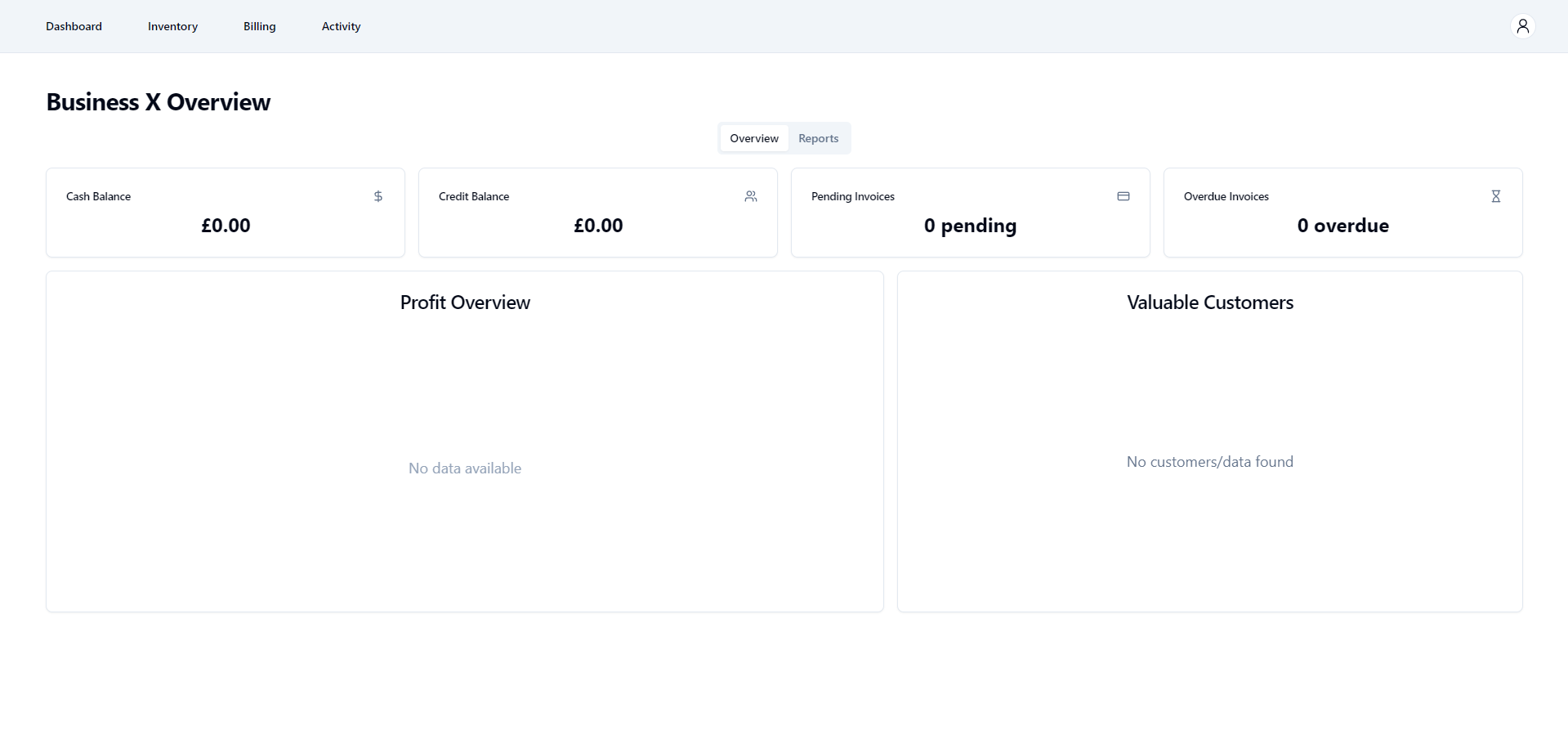Screen dimensions: 1568x744
Task: Click the Profit Overview heading
Action: click(x=465, y=303)
